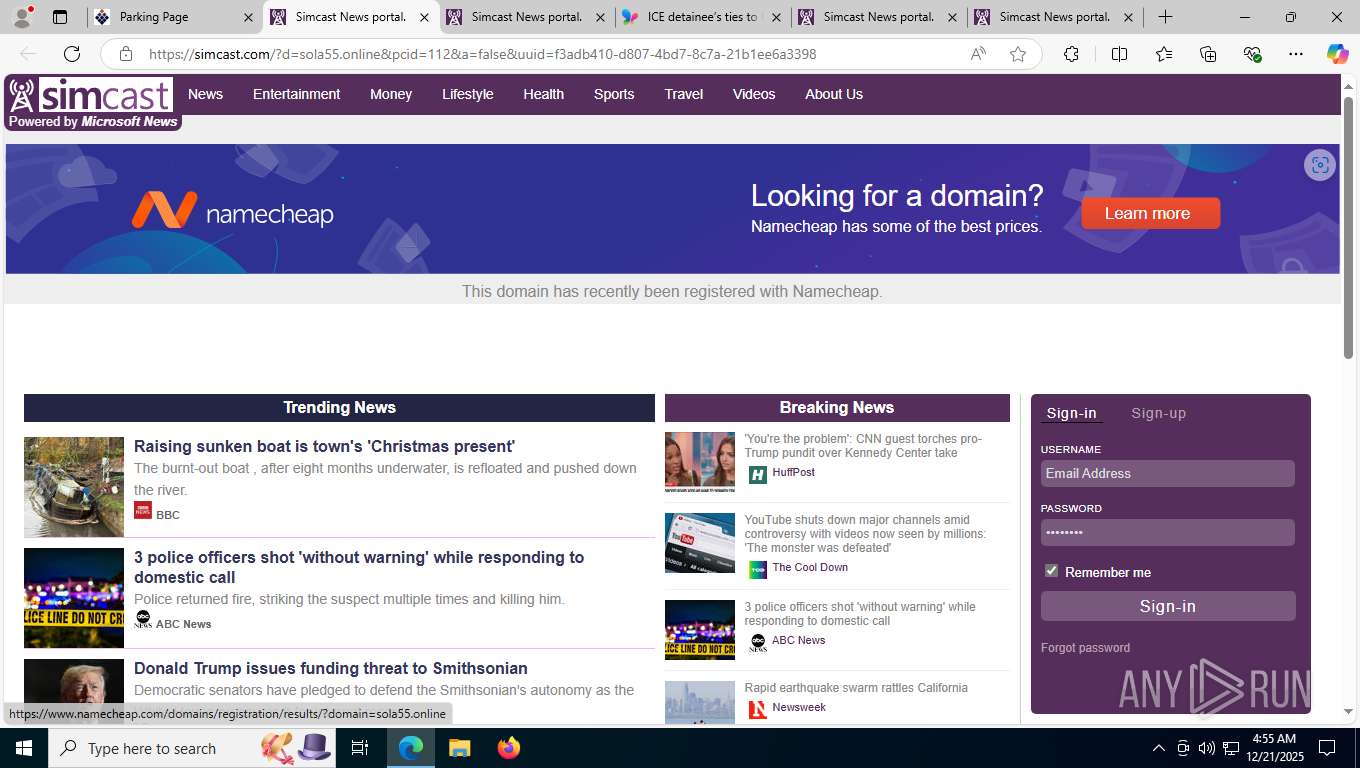This screenshot has height=768, width=1360.
Task: Open Collections icon
Action: [x=1208, y=54]
